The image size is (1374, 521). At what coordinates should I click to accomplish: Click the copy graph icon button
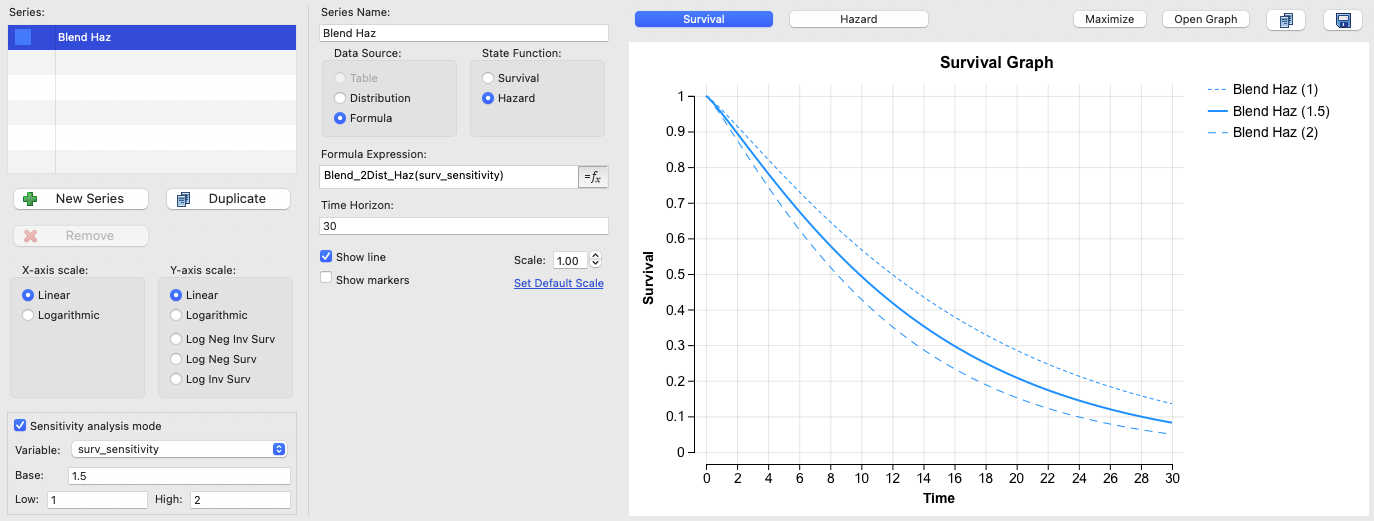click(x=1286, y=20)
